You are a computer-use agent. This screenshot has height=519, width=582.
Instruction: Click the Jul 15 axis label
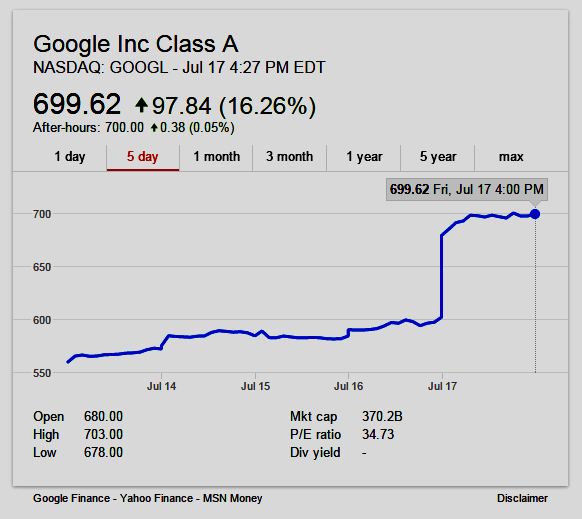pyautogui.click(x=255, y=386)
